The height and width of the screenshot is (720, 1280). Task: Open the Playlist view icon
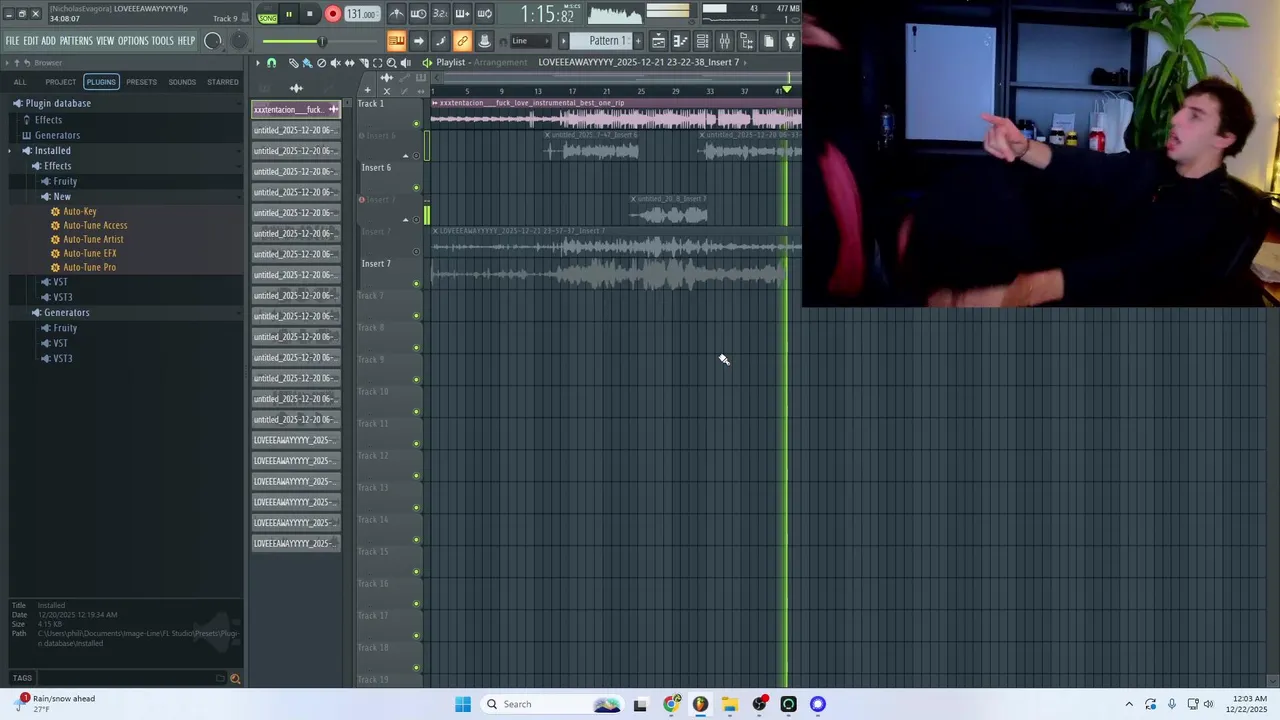coord(658,41)
